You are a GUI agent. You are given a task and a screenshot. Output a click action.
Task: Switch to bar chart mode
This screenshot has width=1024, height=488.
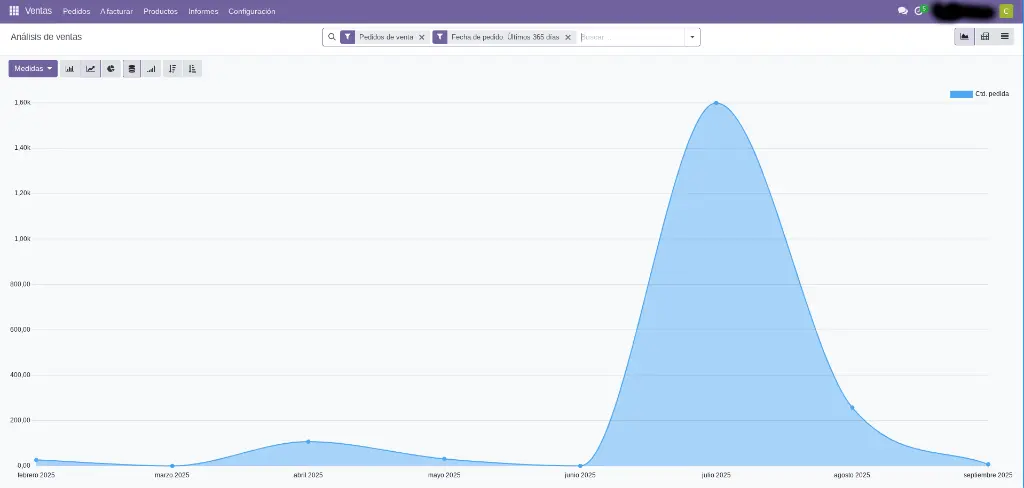tap(70, 69)
